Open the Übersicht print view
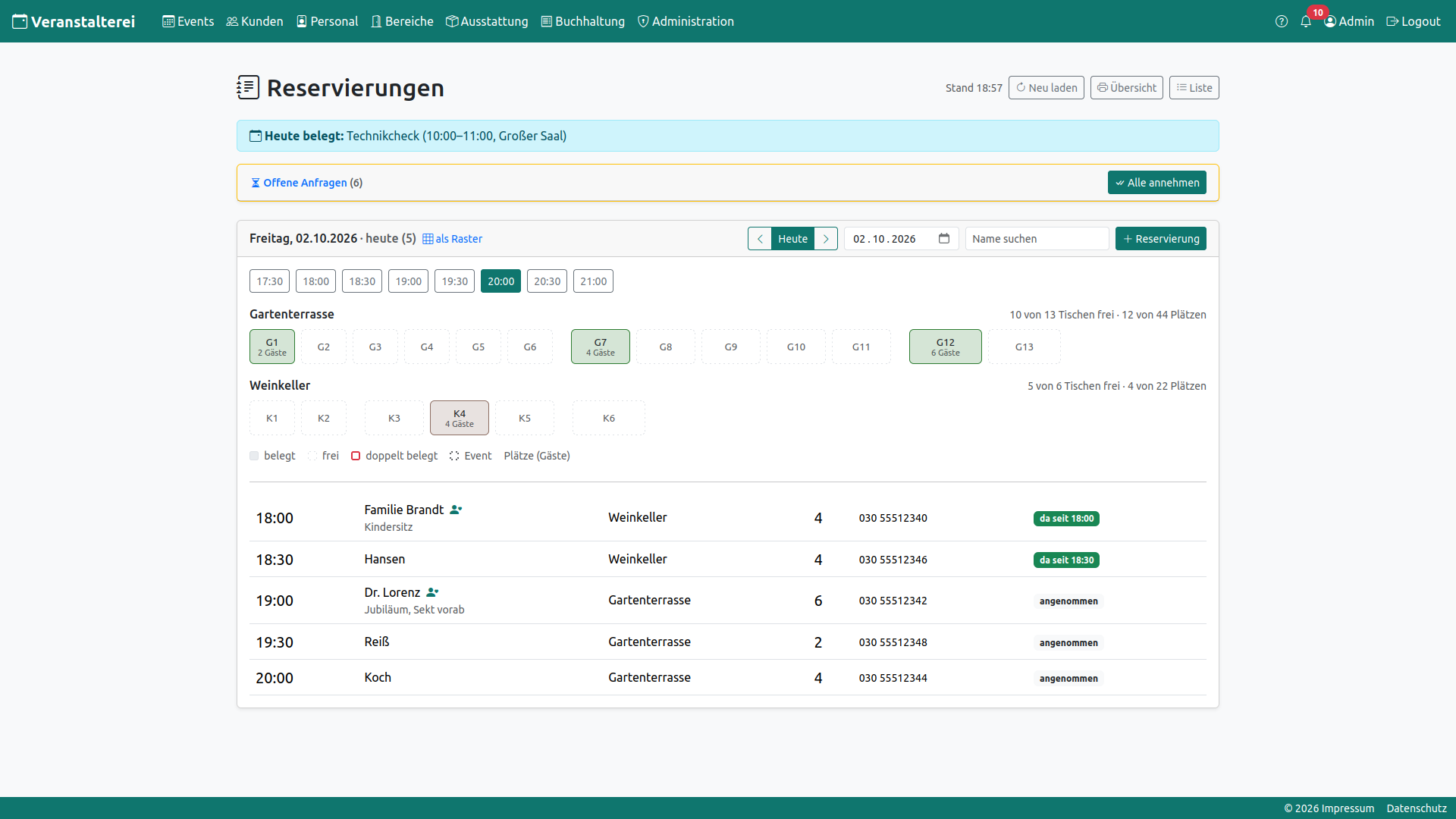Screen dimensions: 1456x819 1127,88
